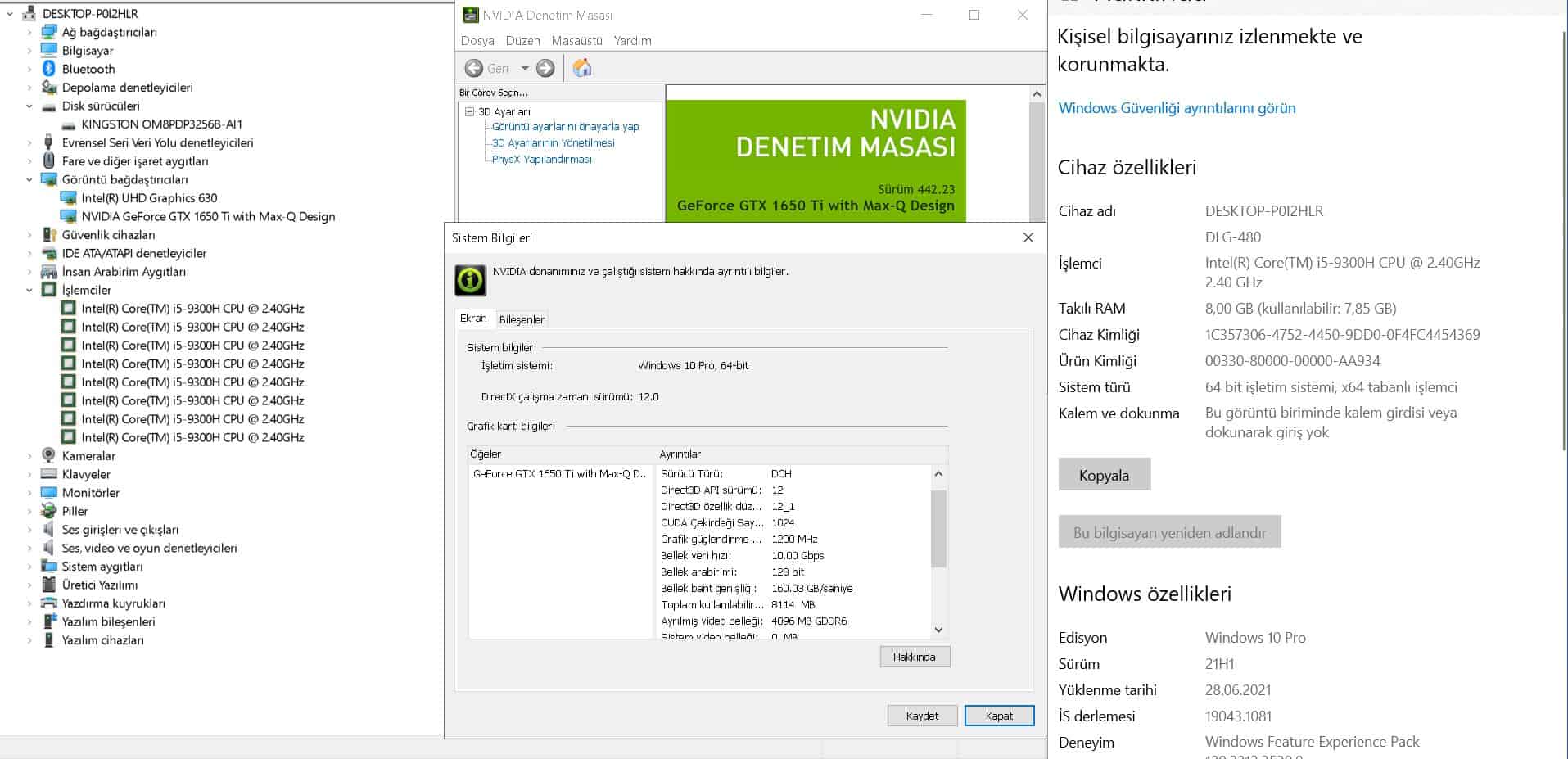Click the Ağ bağdaştırıcıları network icon
The width and height of the screenshot is (1568, 759).
(x=49, y=32)
